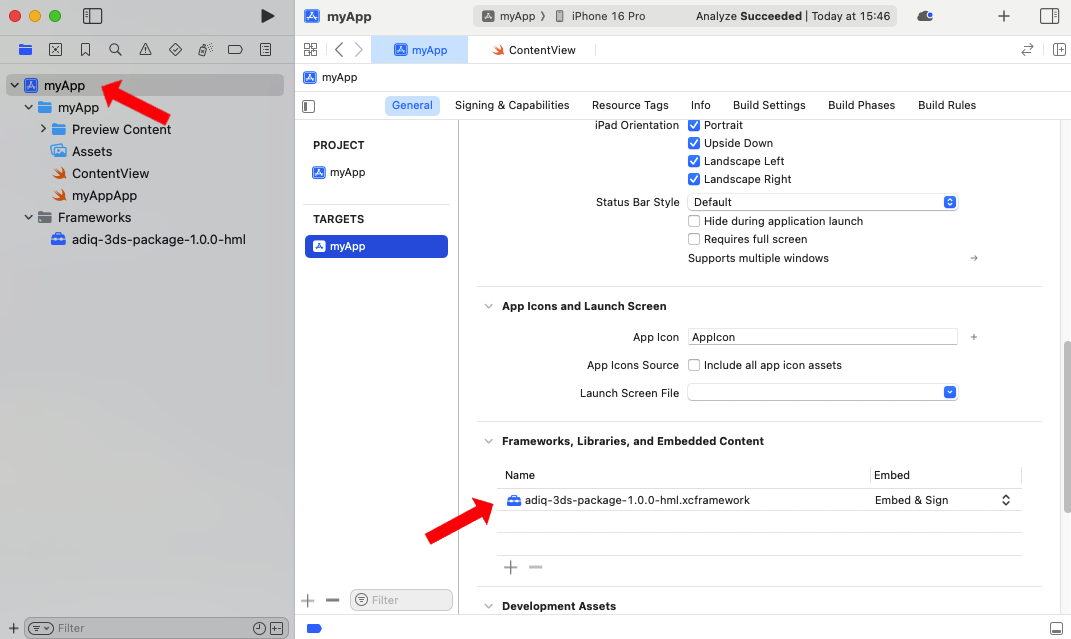Open the related items grid icon

(x=310, y=49)
